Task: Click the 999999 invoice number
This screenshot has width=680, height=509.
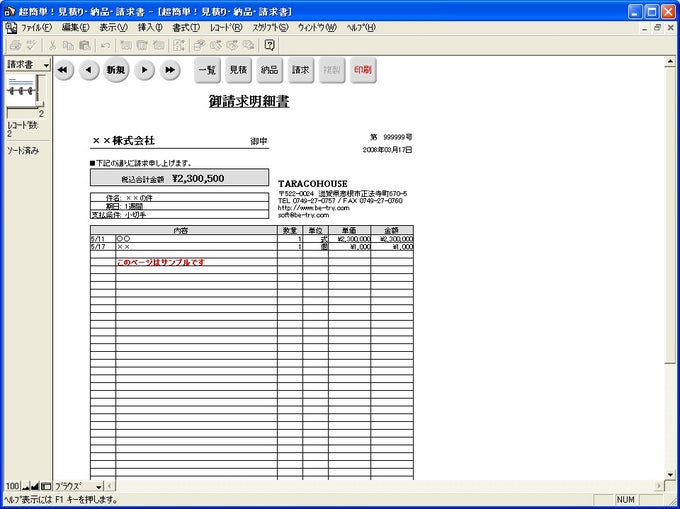Action: (394, 137)
